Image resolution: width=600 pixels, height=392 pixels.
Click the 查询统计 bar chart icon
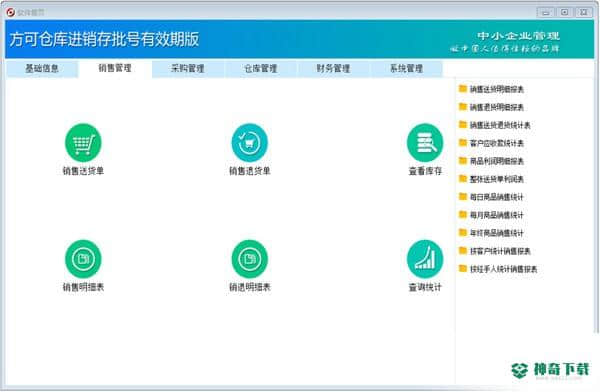coord(425,259)
